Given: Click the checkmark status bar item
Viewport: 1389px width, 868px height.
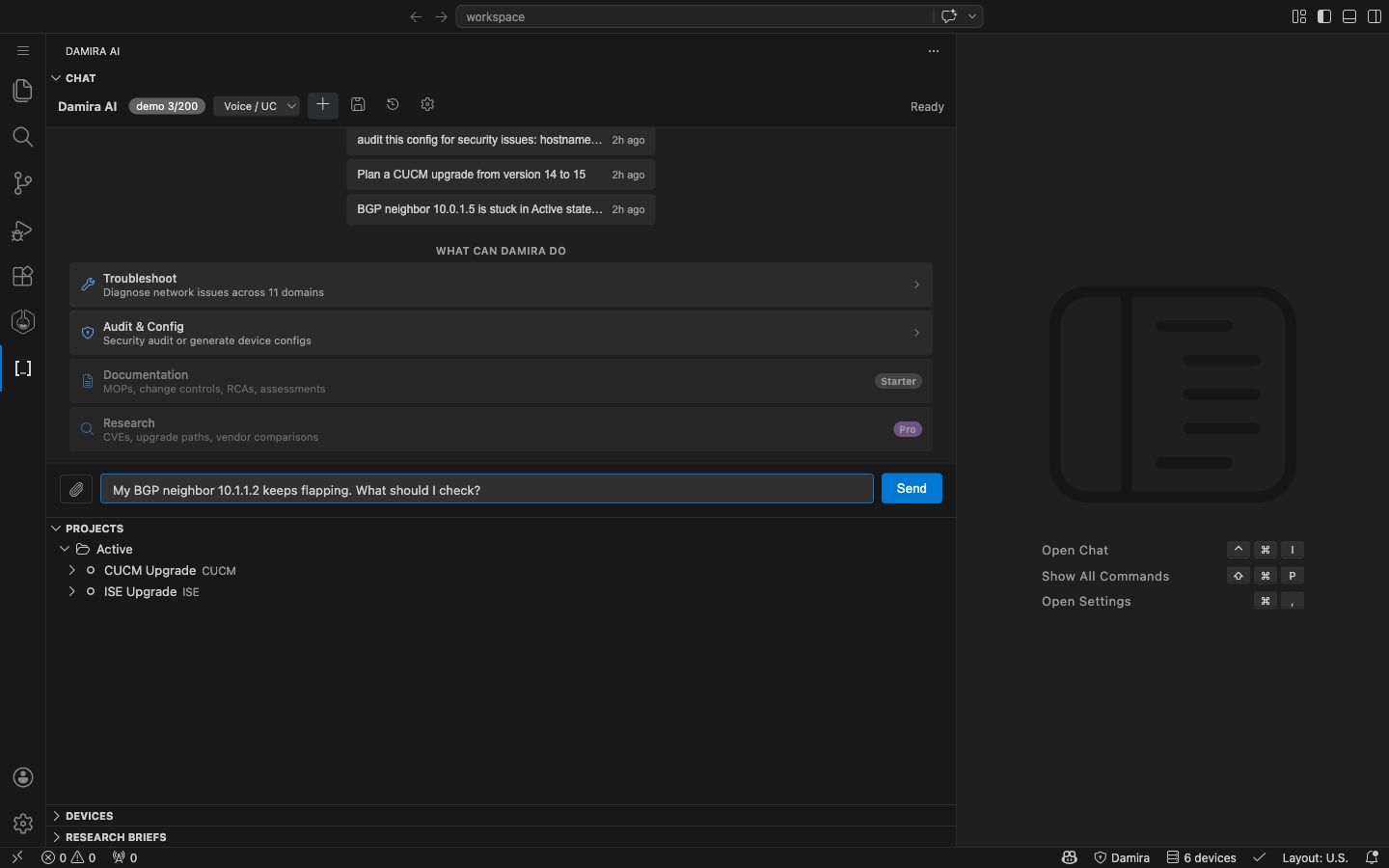Looking at the screenshot, I should click(1259, 857).
